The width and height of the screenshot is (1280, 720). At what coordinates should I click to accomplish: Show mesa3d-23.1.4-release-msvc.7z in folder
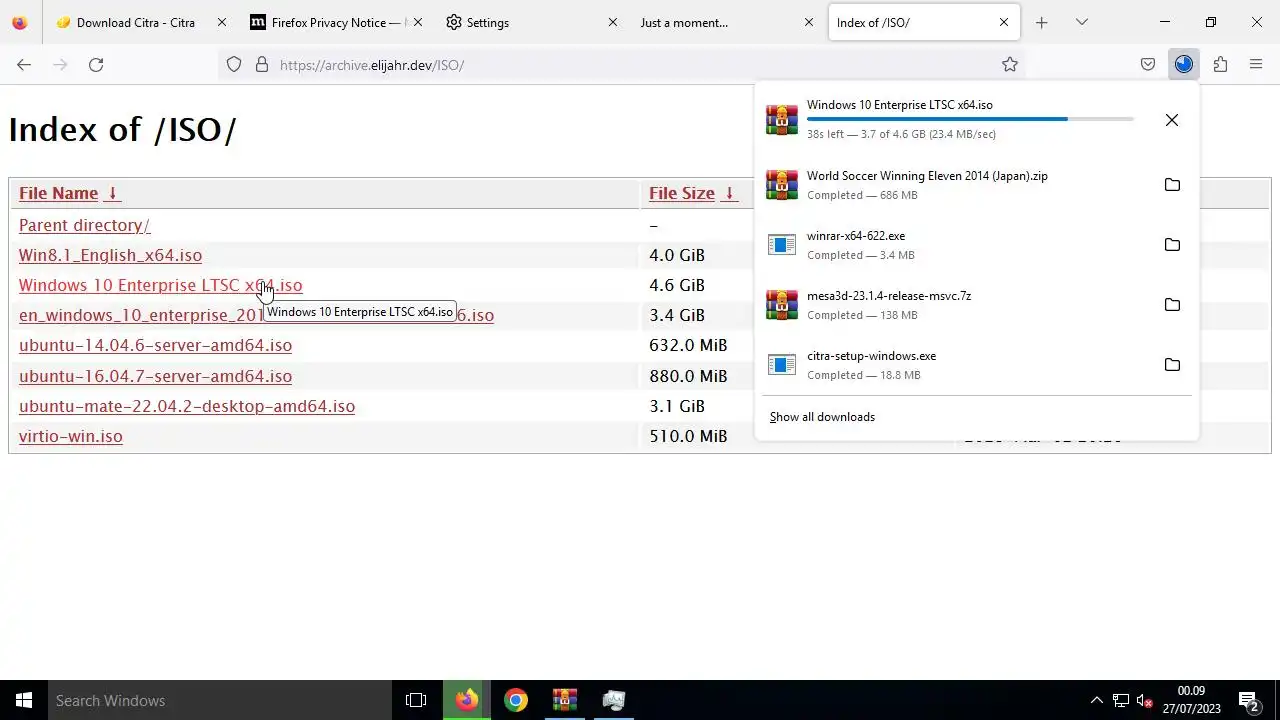(x=1172, y=305)
